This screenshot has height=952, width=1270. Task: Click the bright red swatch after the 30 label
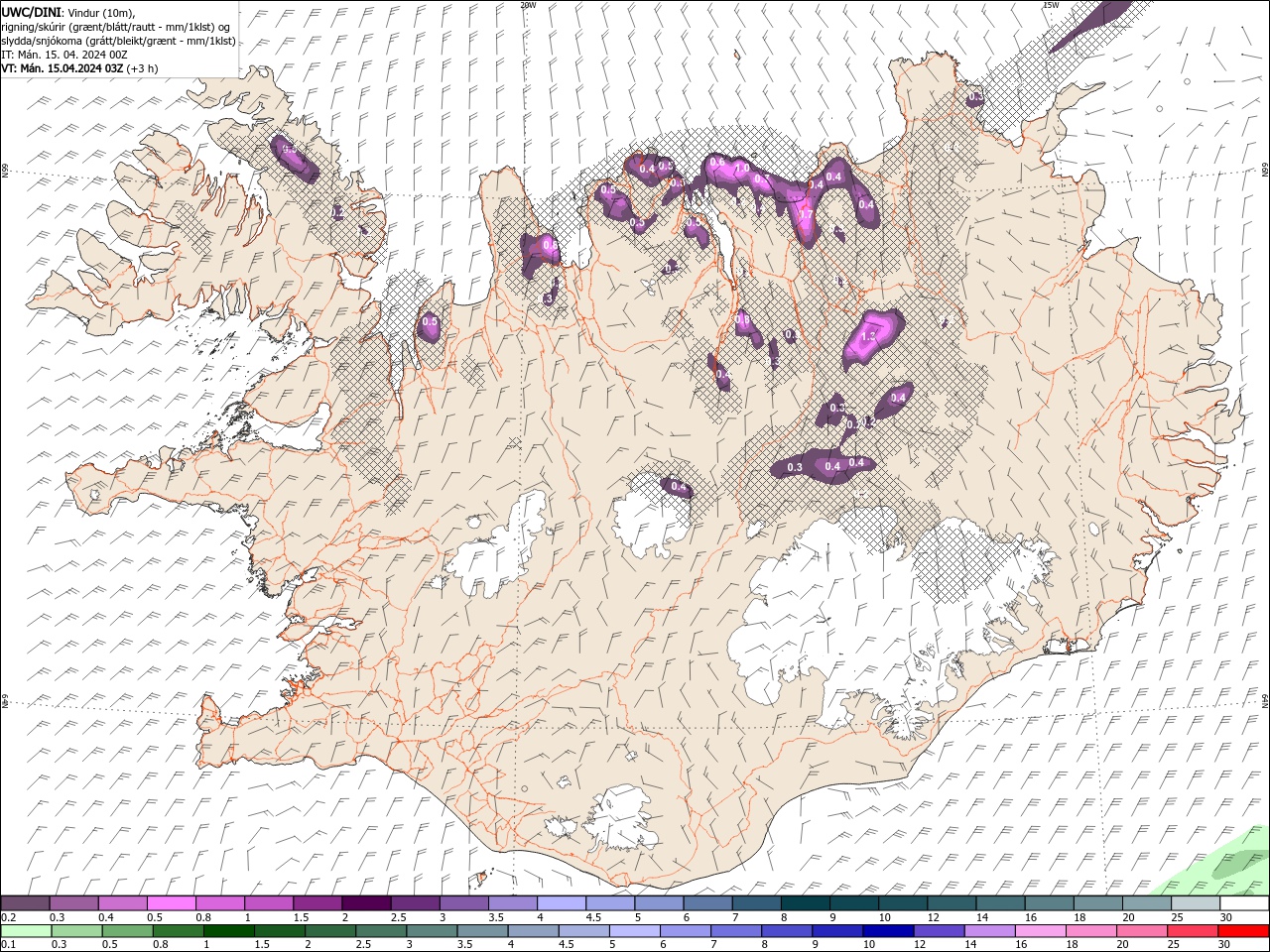pyautogui.click(x=1242, y=930)
